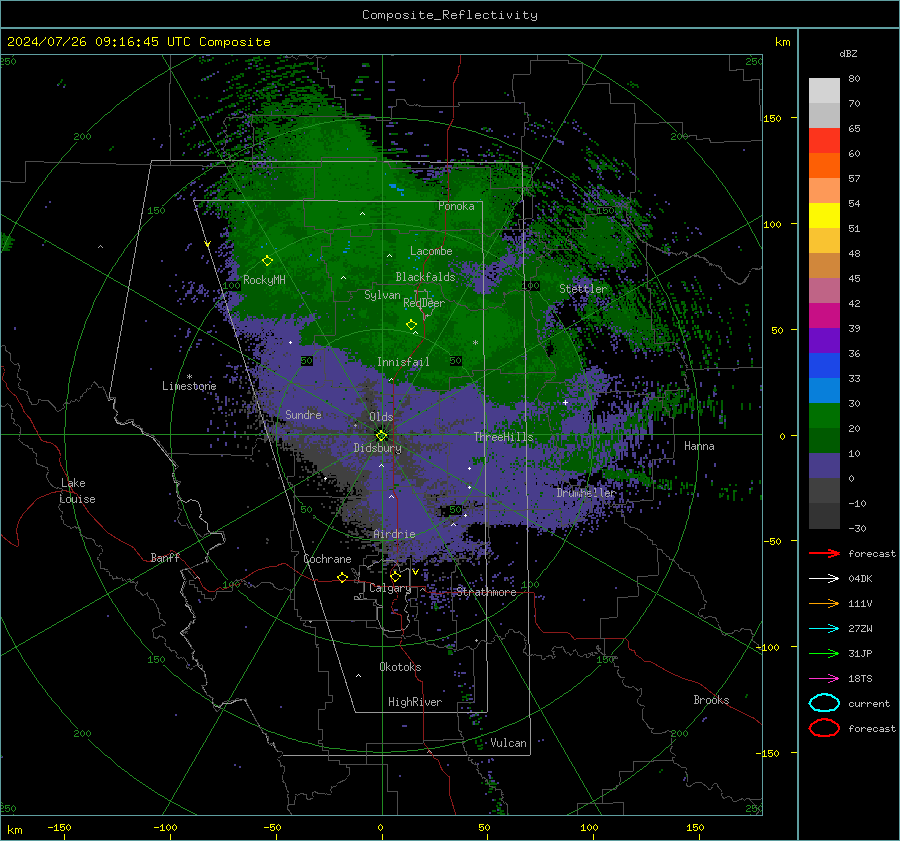Click the Blackfalds label on map
Viewport: 900px width, 841px height.
425,277
